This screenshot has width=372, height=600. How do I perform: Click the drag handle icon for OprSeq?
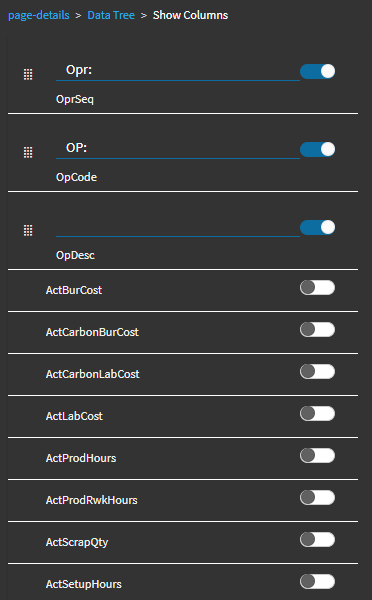coord(28,74)
